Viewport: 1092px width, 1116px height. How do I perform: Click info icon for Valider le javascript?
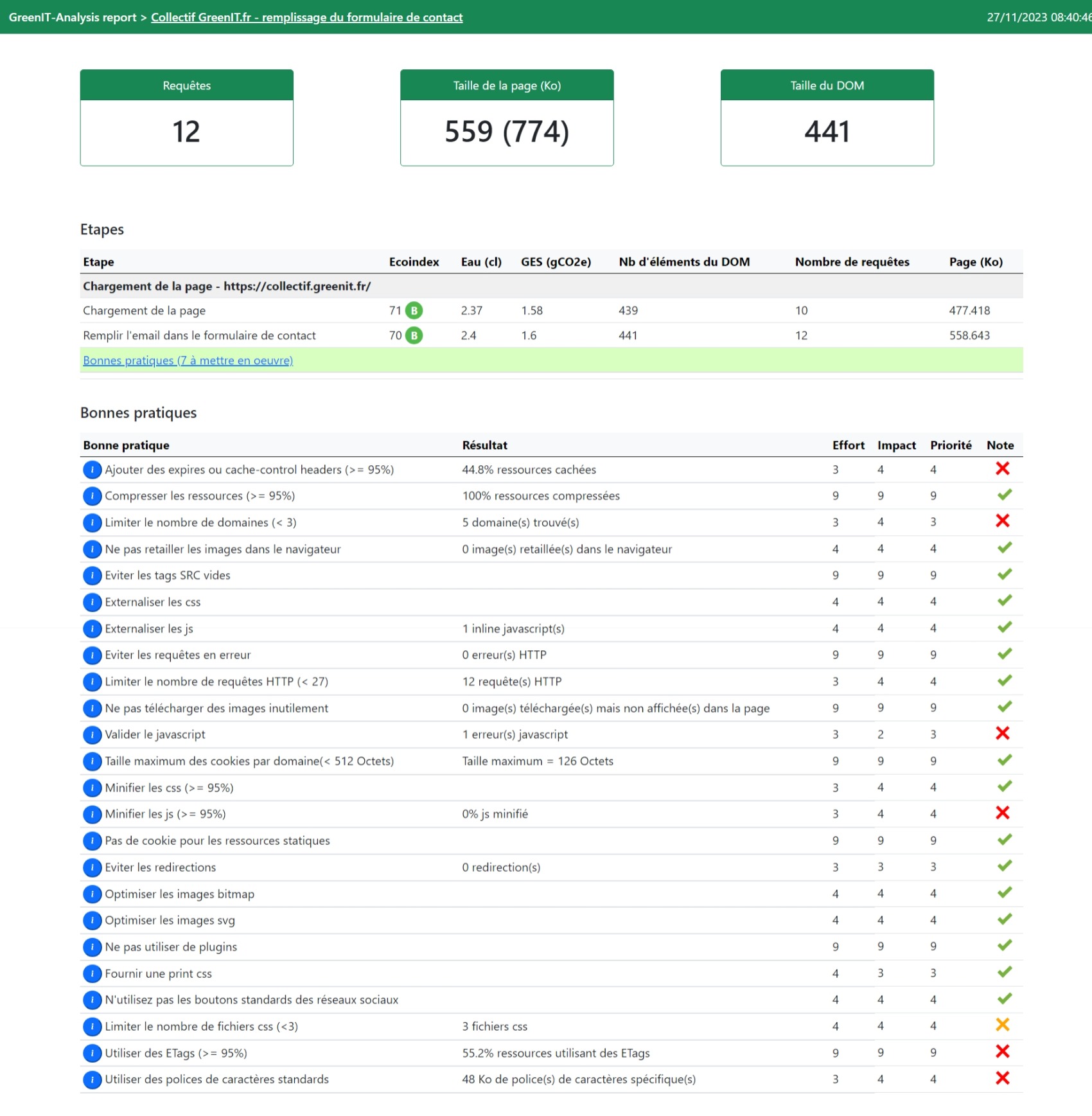point(92,734)
